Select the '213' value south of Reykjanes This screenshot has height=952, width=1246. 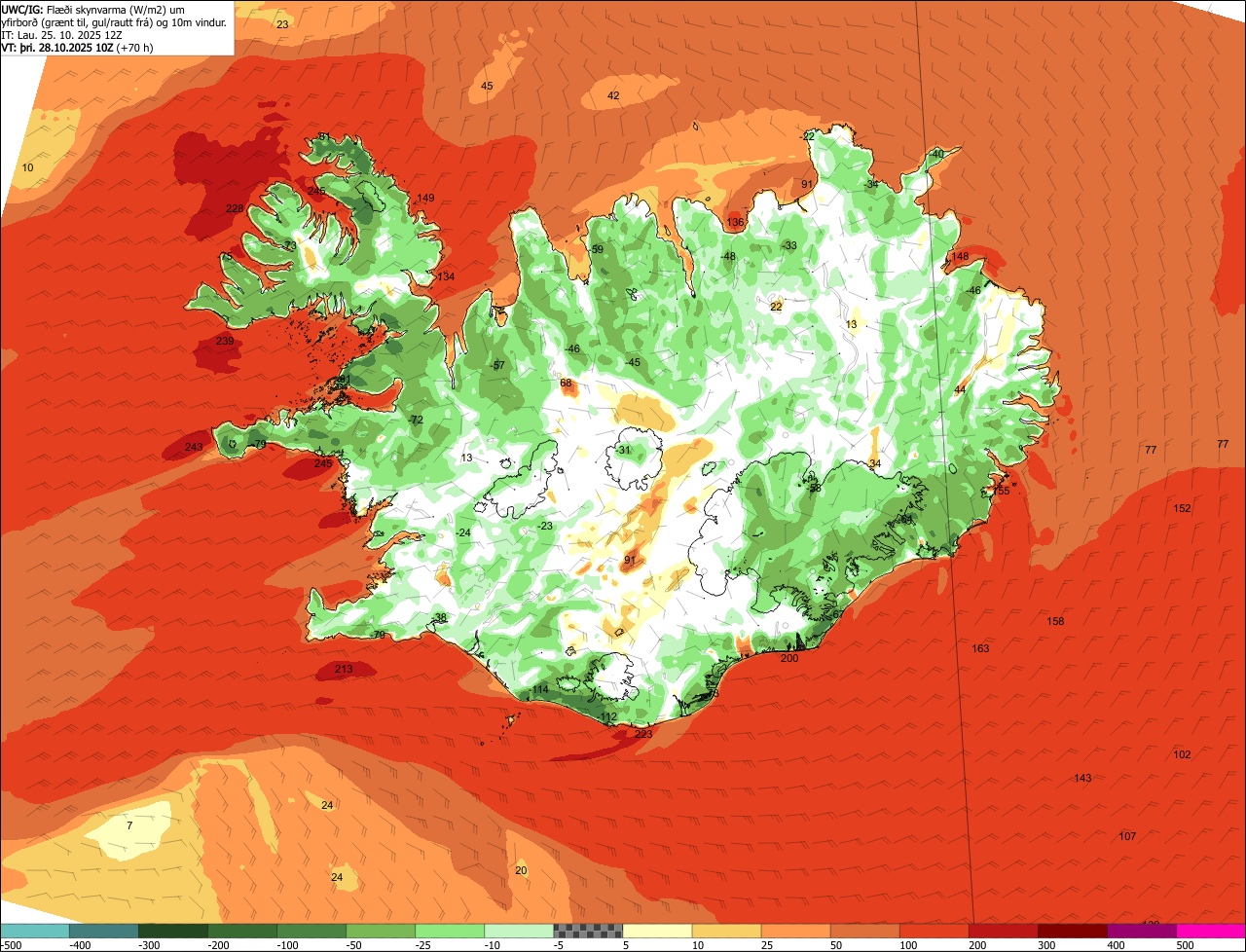pos(344,669)
